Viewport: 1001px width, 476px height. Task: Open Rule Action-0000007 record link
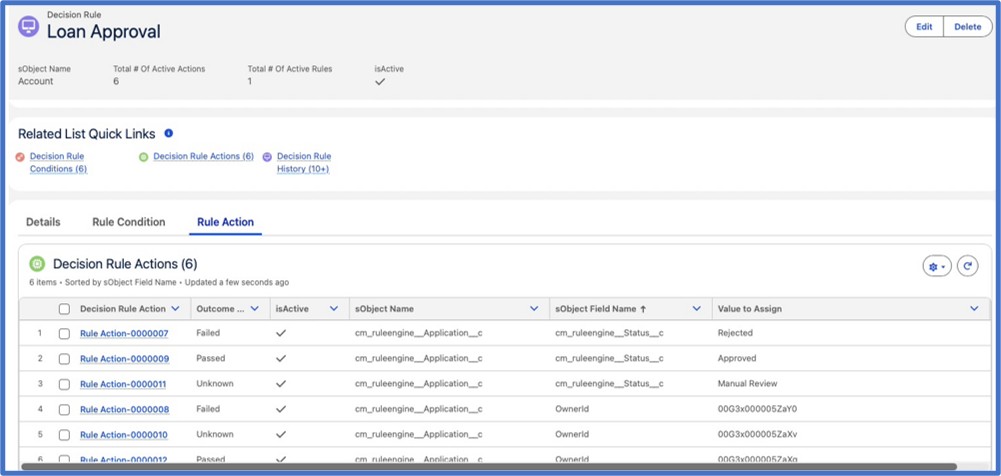point(124,333)
